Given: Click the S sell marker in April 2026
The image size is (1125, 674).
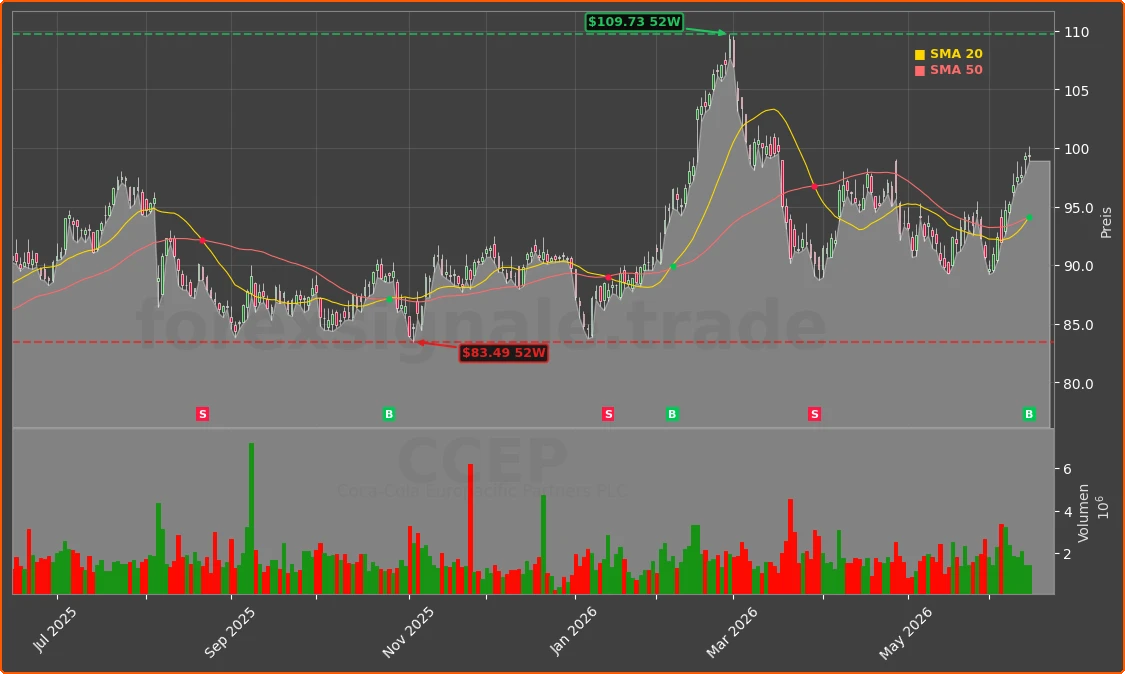Looking at the screenshot, I should [814, 413].
